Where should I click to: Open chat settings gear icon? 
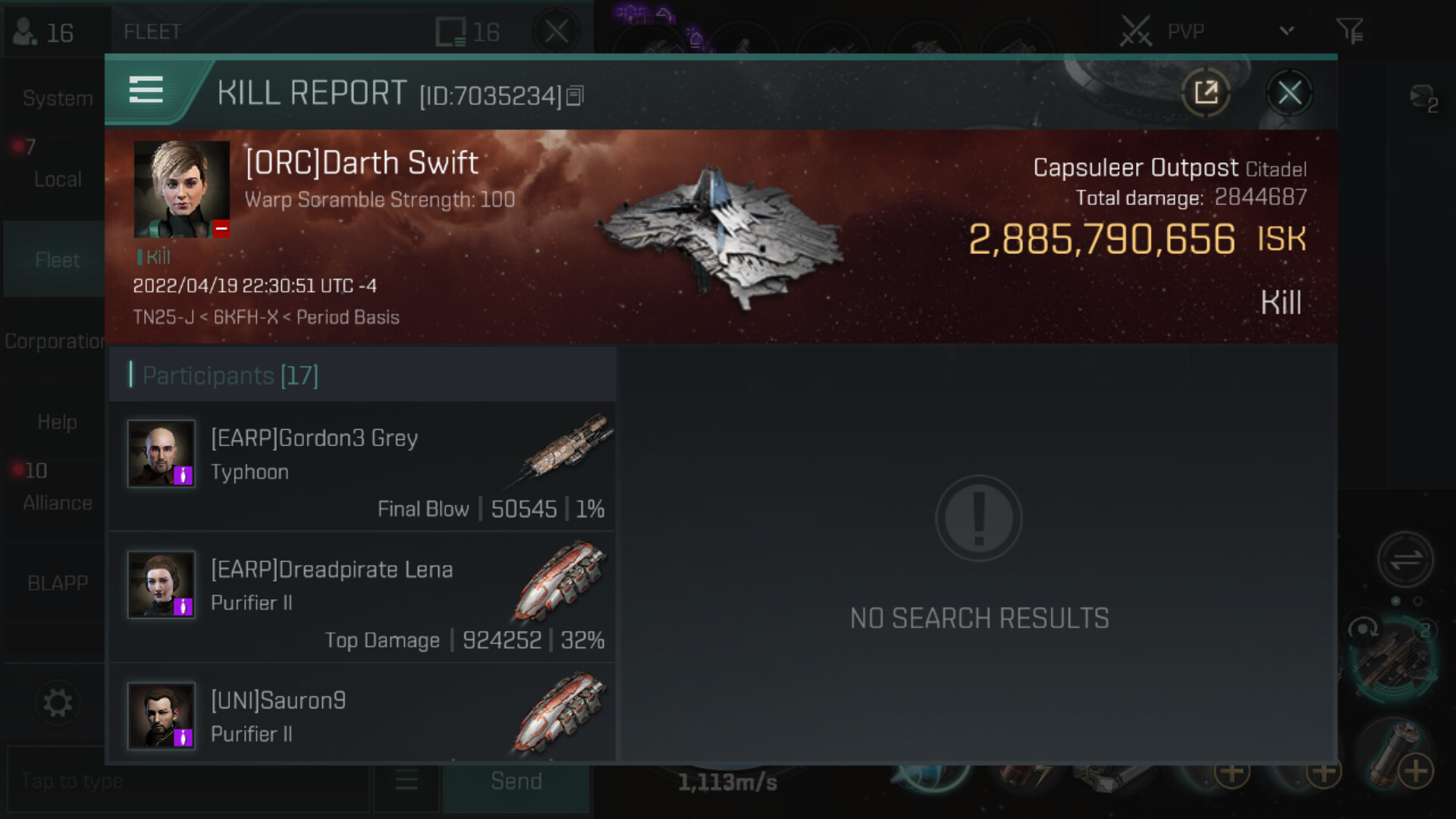tap(58, 703)
